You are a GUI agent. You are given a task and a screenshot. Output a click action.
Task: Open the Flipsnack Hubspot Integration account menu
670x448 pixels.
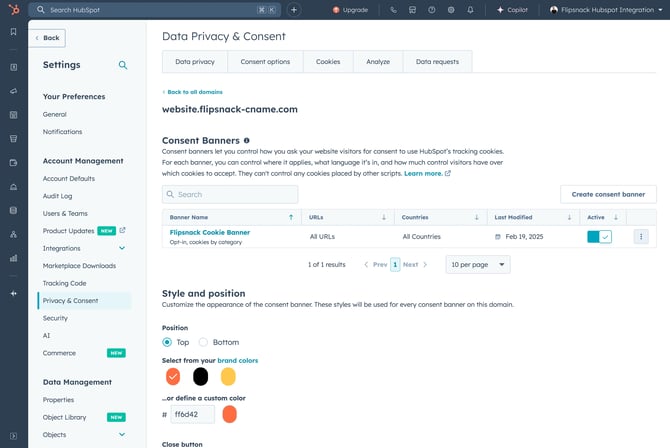tap(604, 9)
